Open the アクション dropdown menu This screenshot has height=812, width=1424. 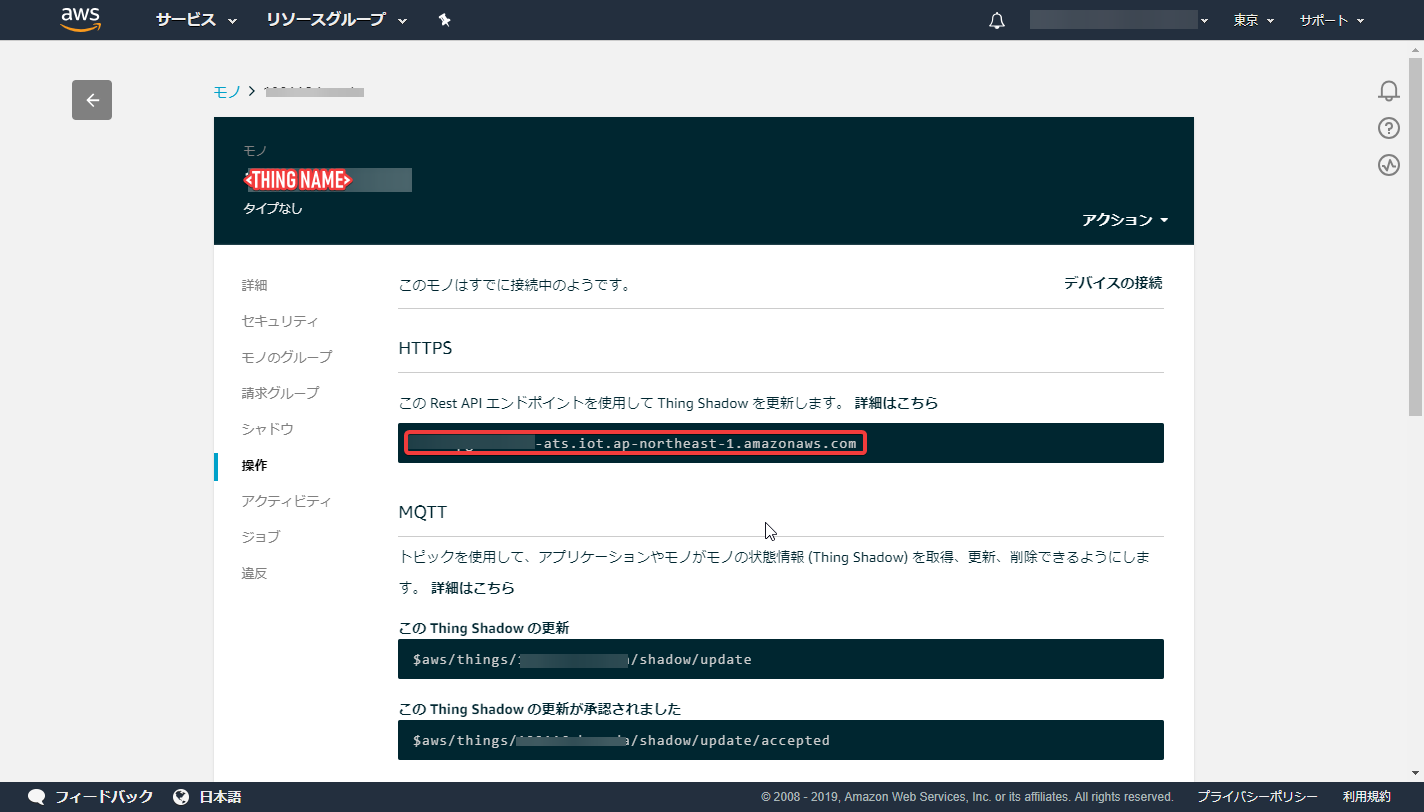[1125, 220]
